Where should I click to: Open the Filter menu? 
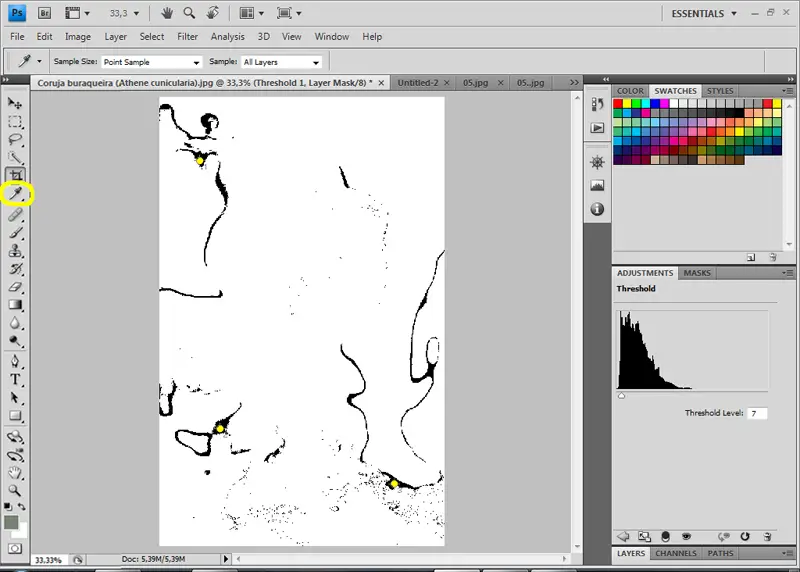[x=187, y=37]
